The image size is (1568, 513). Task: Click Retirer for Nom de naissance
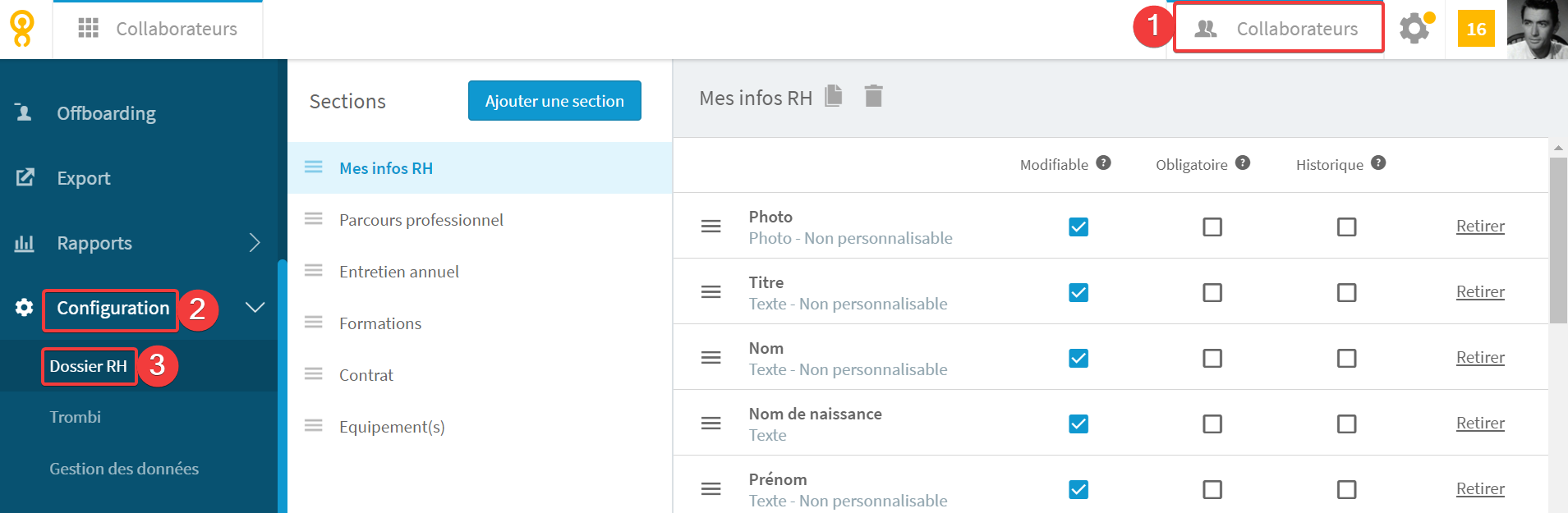click(x=1480, y=423)
